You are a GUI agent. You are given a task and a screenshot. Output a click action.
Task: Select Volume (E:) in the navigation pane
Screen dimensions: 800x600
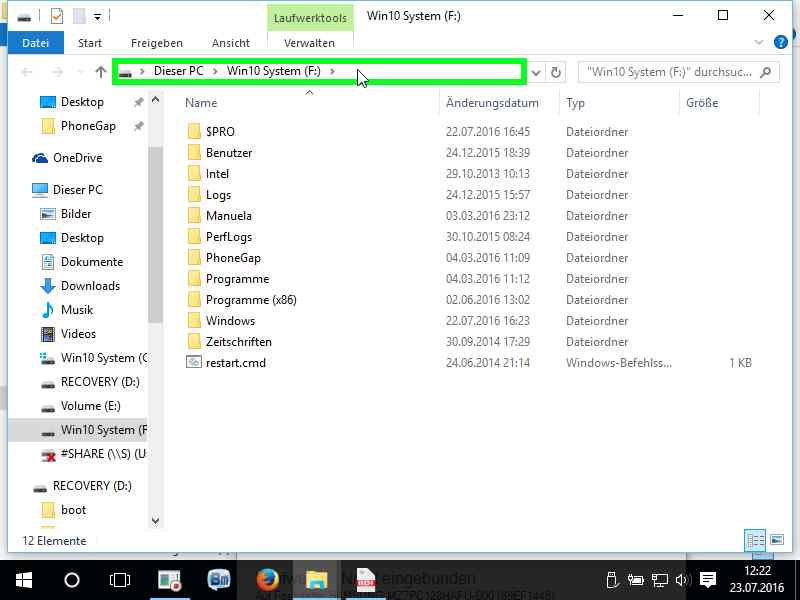[90, 406]
